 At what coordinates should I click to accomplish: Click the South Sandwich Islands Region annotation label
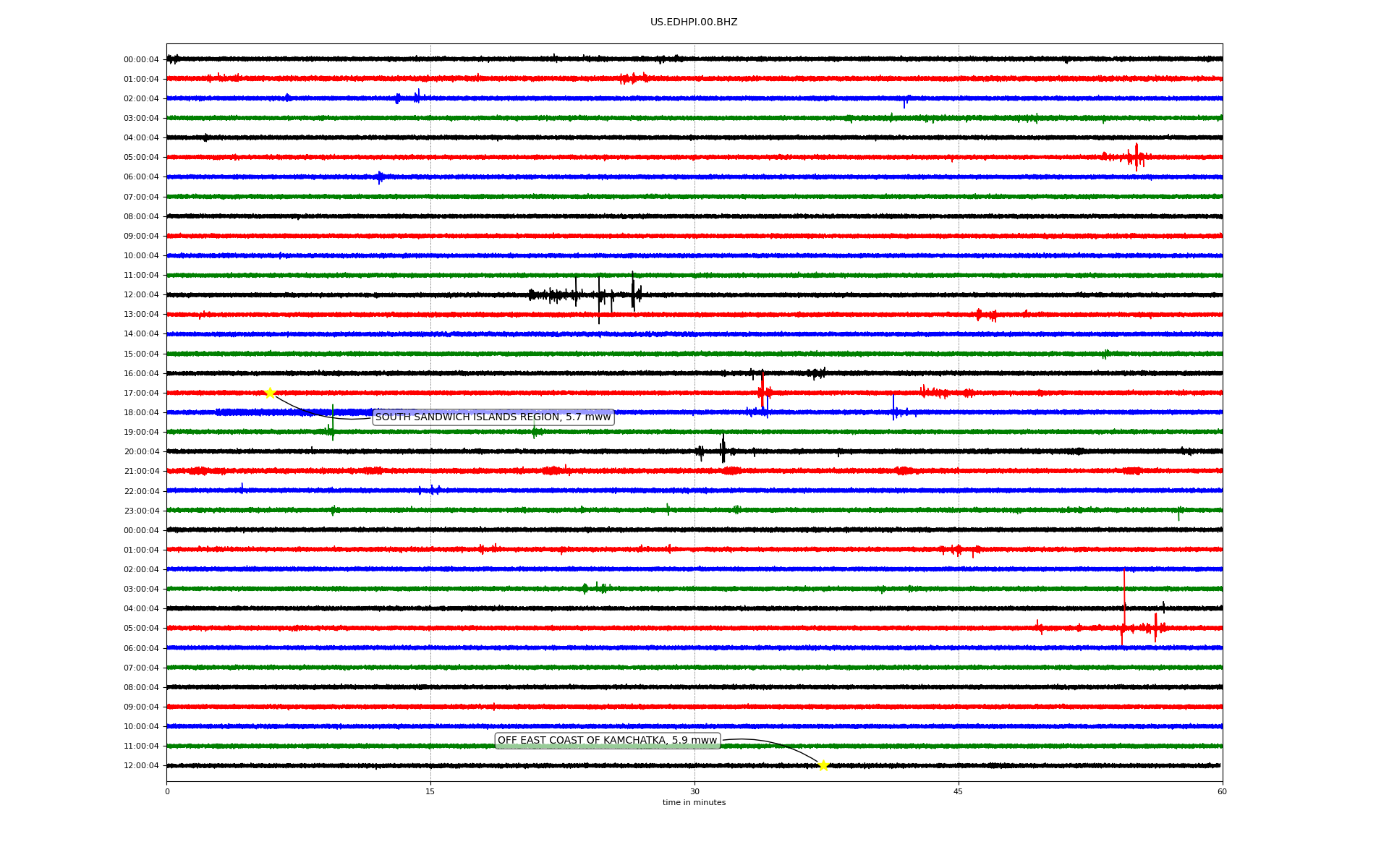point(493,417)
